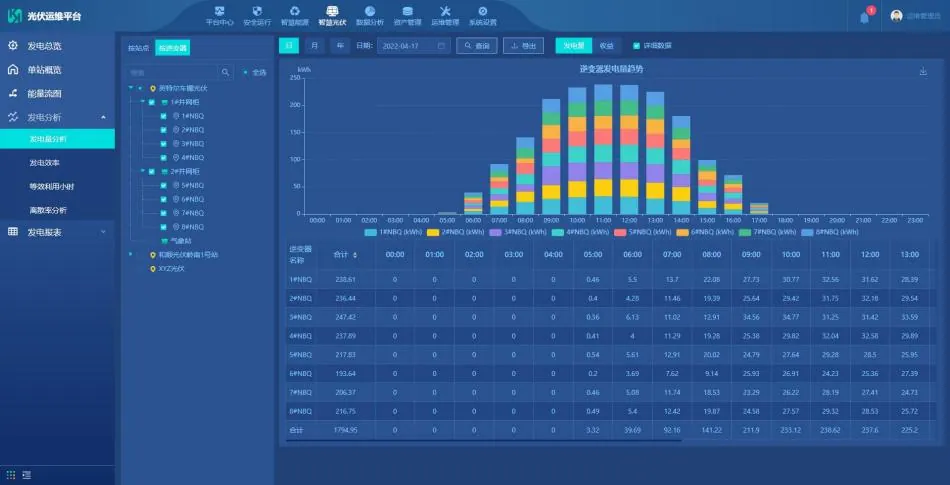This screenshot has width=950, height=485.
Task: Click the 气象站 weather station icon
Action: pyautogui.click(x=164, y=241)
